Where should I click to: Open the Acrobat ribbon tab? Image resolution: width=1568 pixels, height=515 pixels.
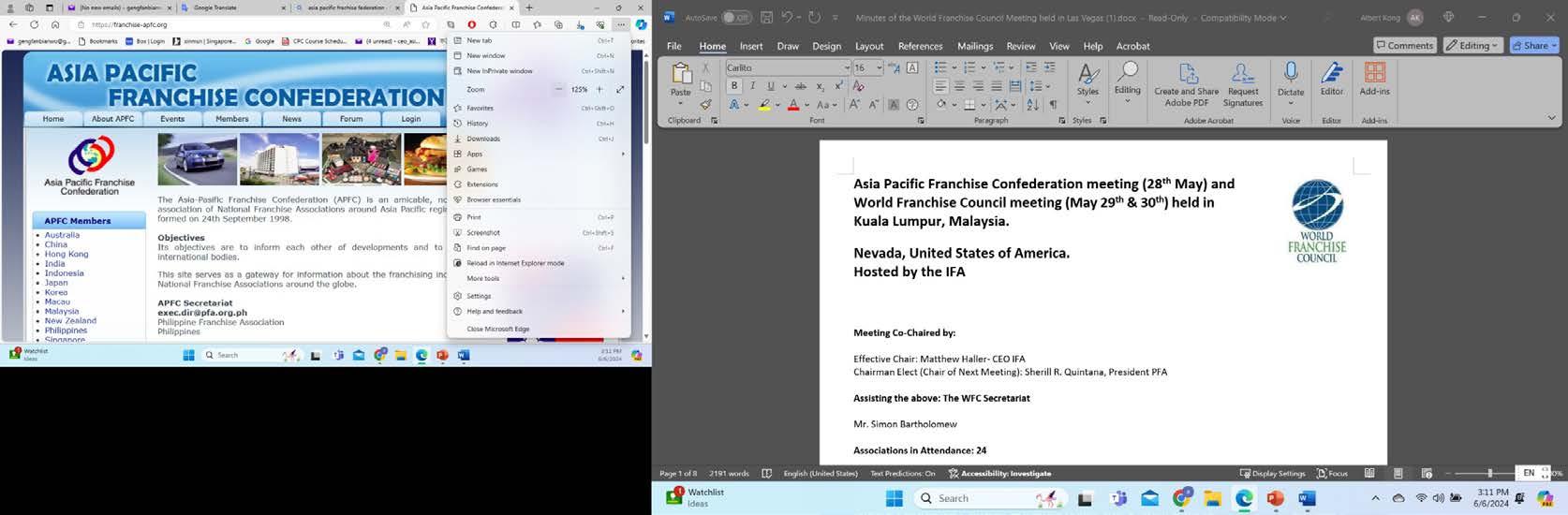[1132, 46]
